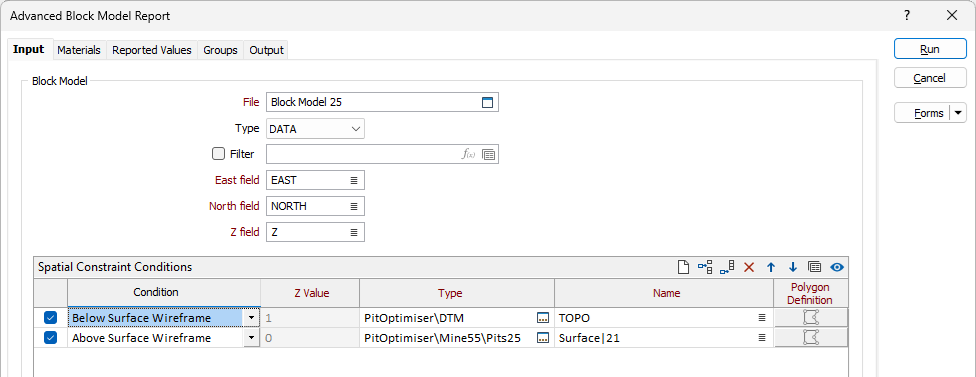Move constraint row up with up arrow
Screen dimensions: 976x377
771,268
